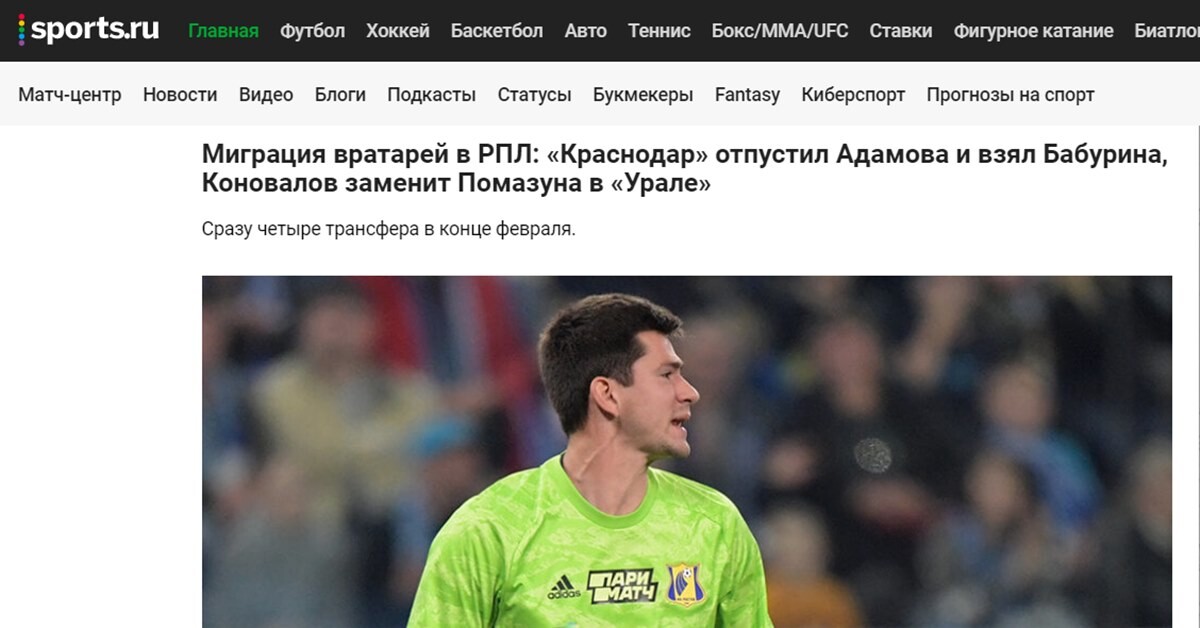
Task: Click the goalkeeper article photo
Action: click(x=687, y=452)
